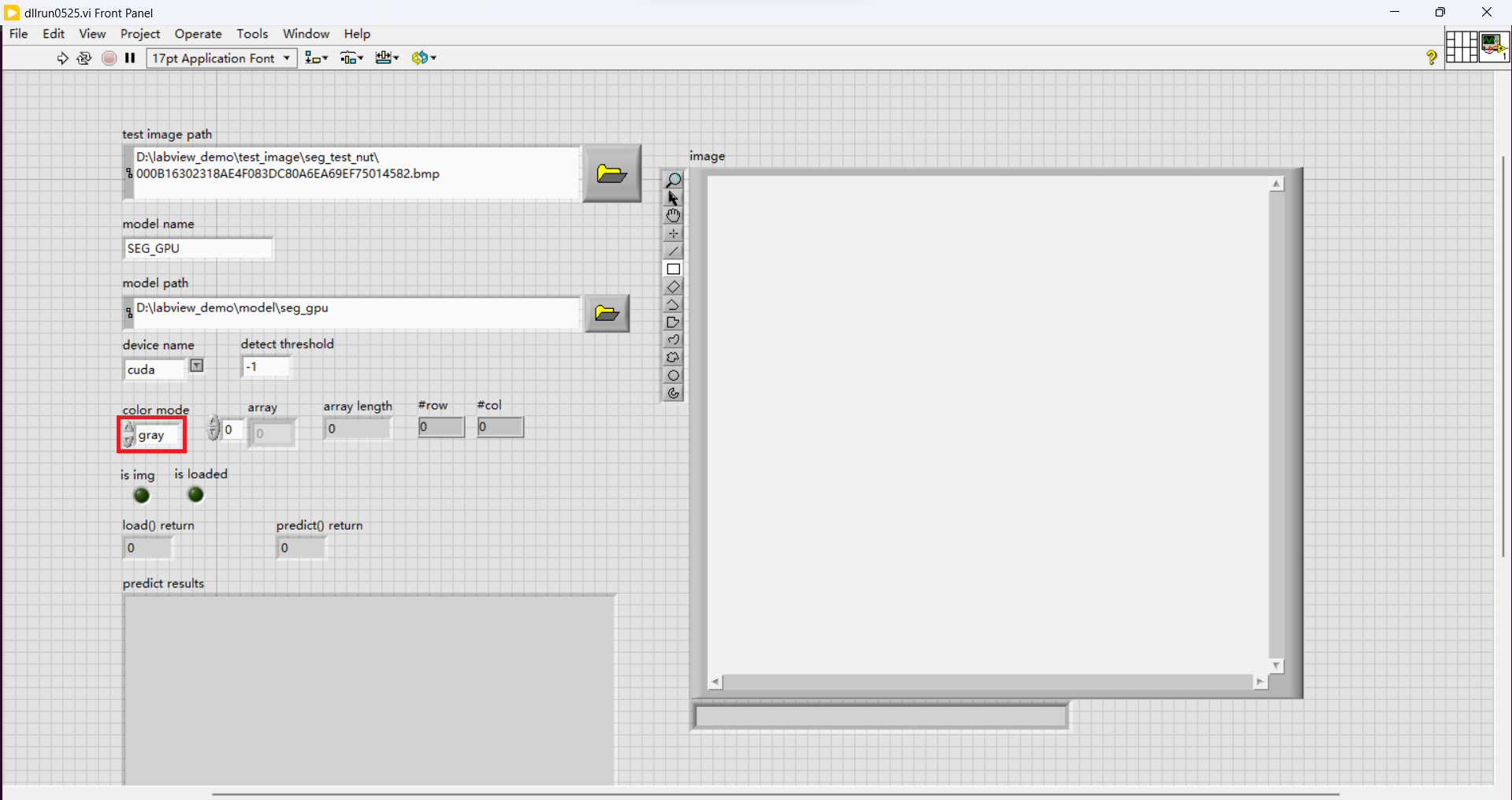Click the array index stepper arrows

(214, 429)
